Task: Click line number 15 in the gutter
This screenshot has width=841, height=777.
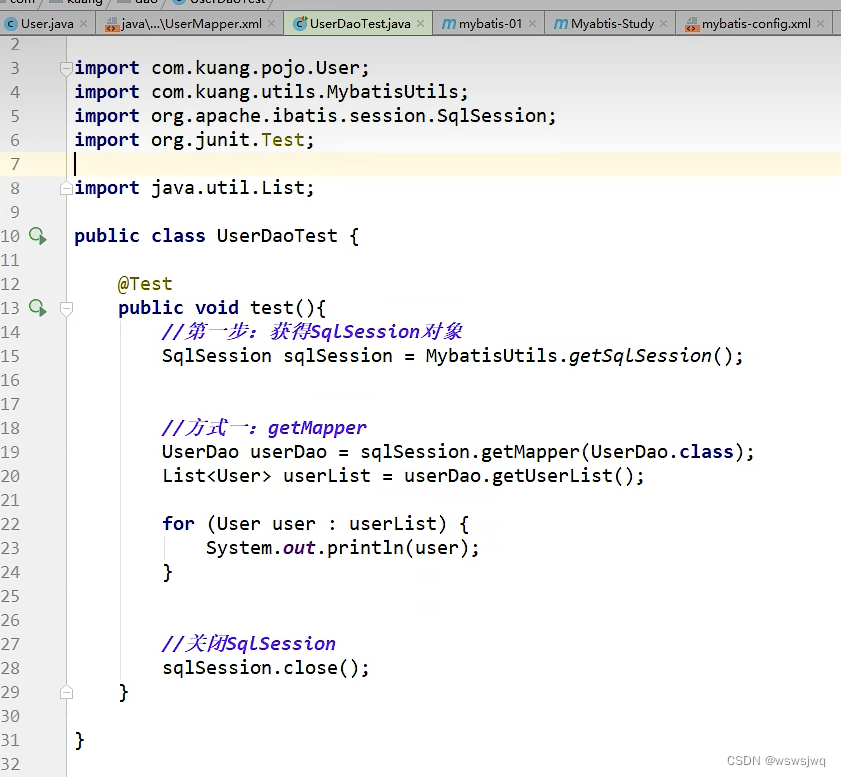Action: (10, 356)
